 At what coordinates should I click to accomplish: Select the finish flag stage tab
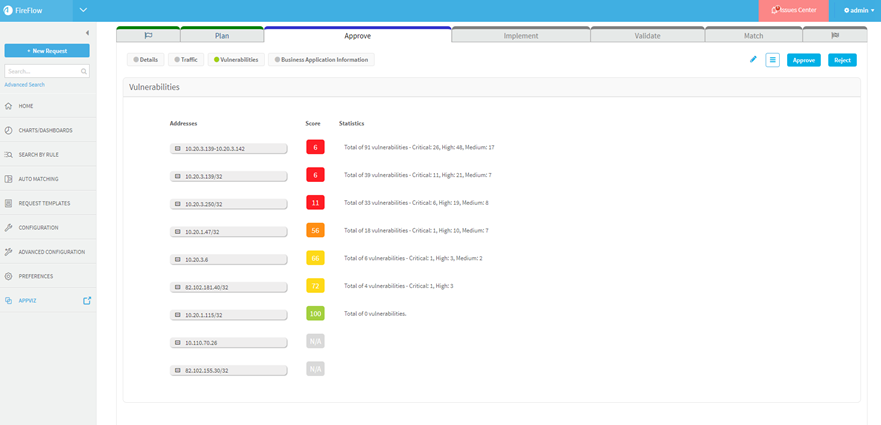(835, 35)
